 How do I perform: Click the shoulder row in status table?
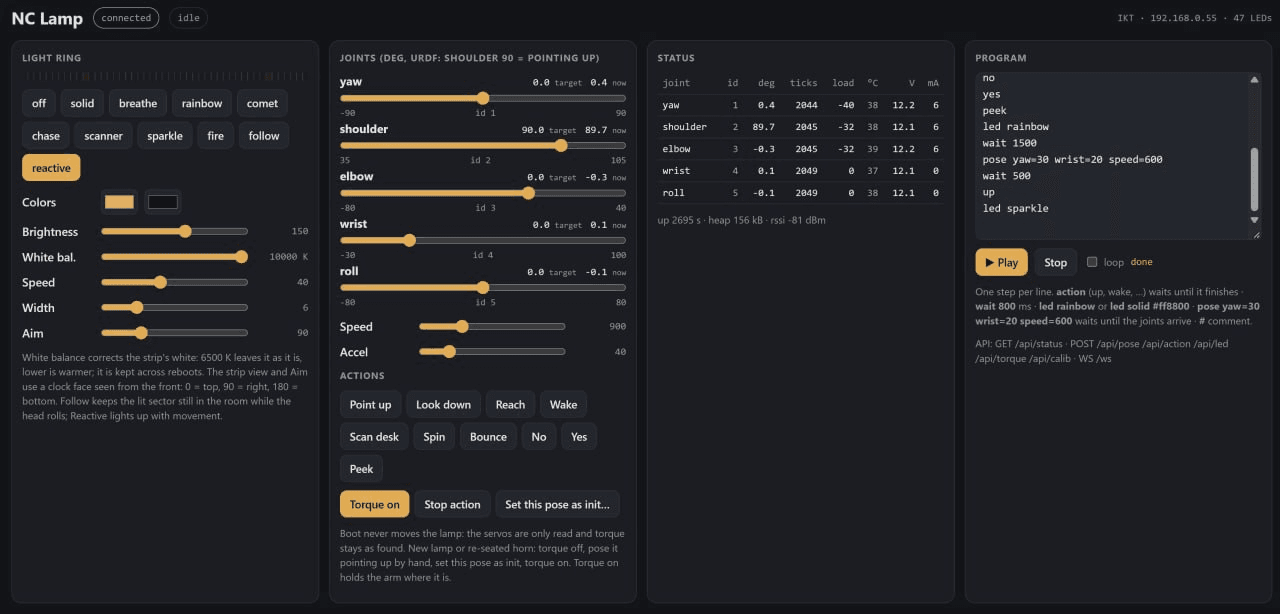pos(800,127)
